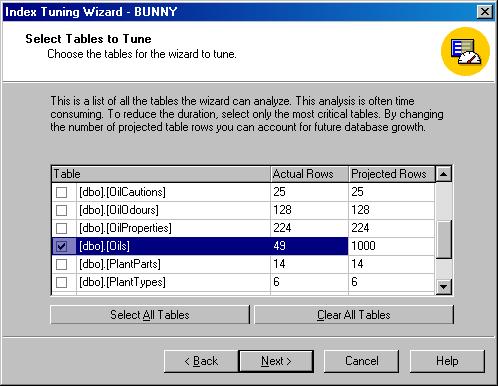Click the table list scroll up arrow

444,174
